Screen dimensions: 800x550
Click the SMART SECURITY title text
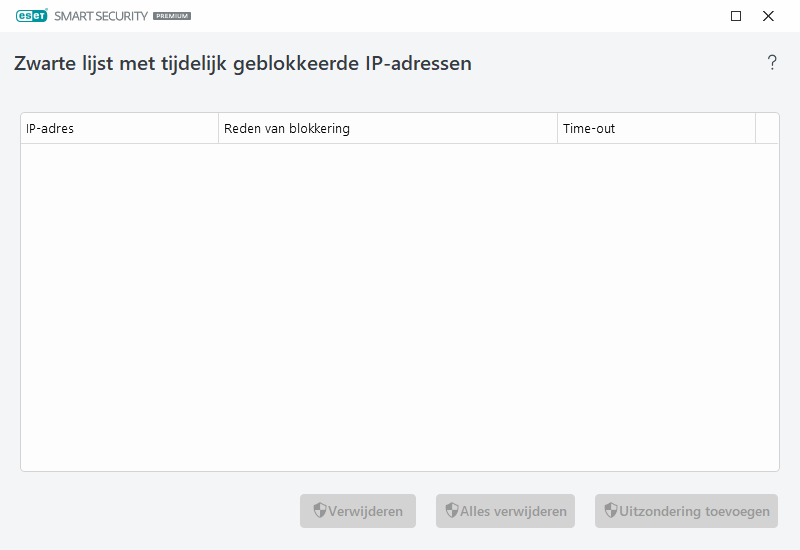[x=100, y=16]
